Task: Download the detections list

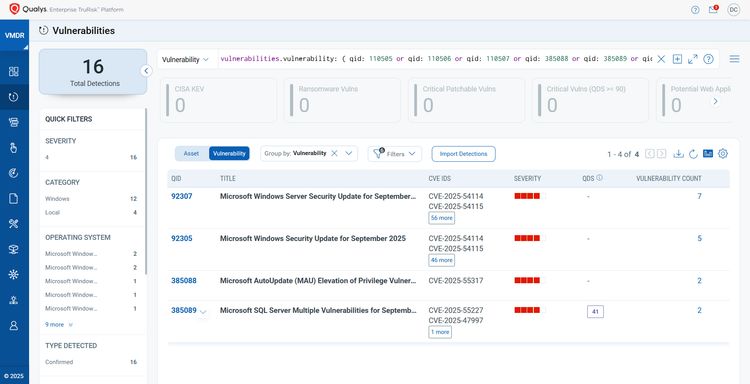Action: (678, 154)
